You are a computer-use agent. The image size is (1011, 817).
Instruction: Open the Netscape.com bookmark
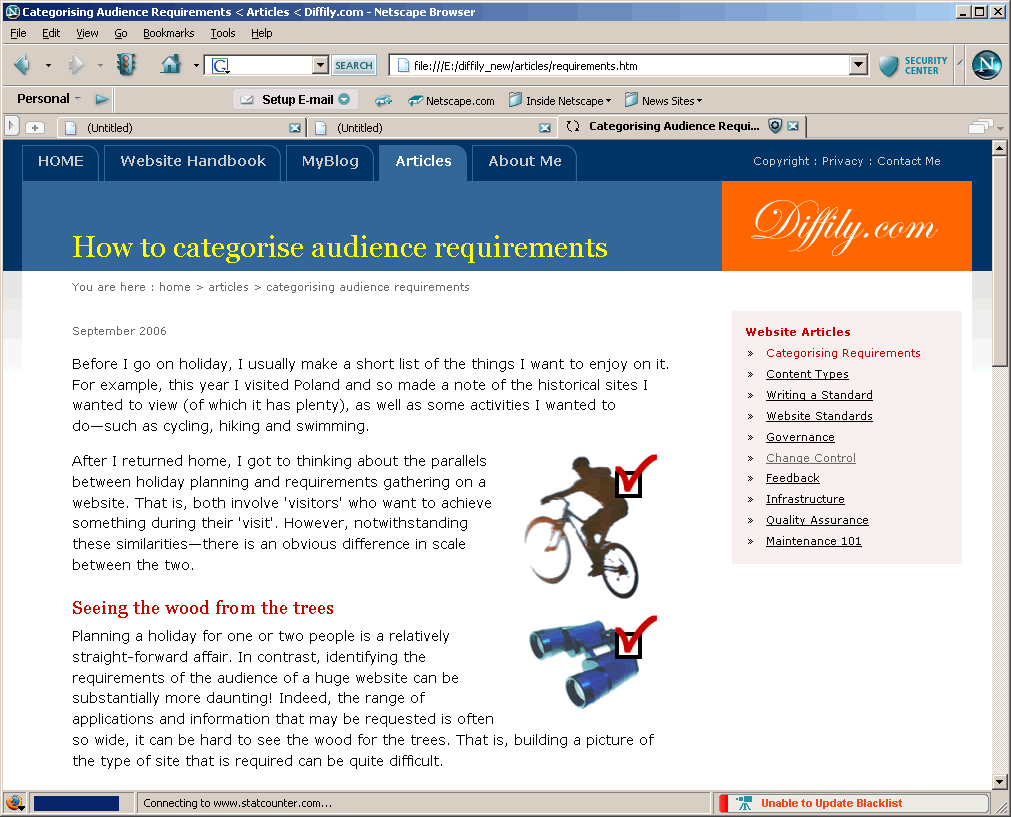coord(451,101)
